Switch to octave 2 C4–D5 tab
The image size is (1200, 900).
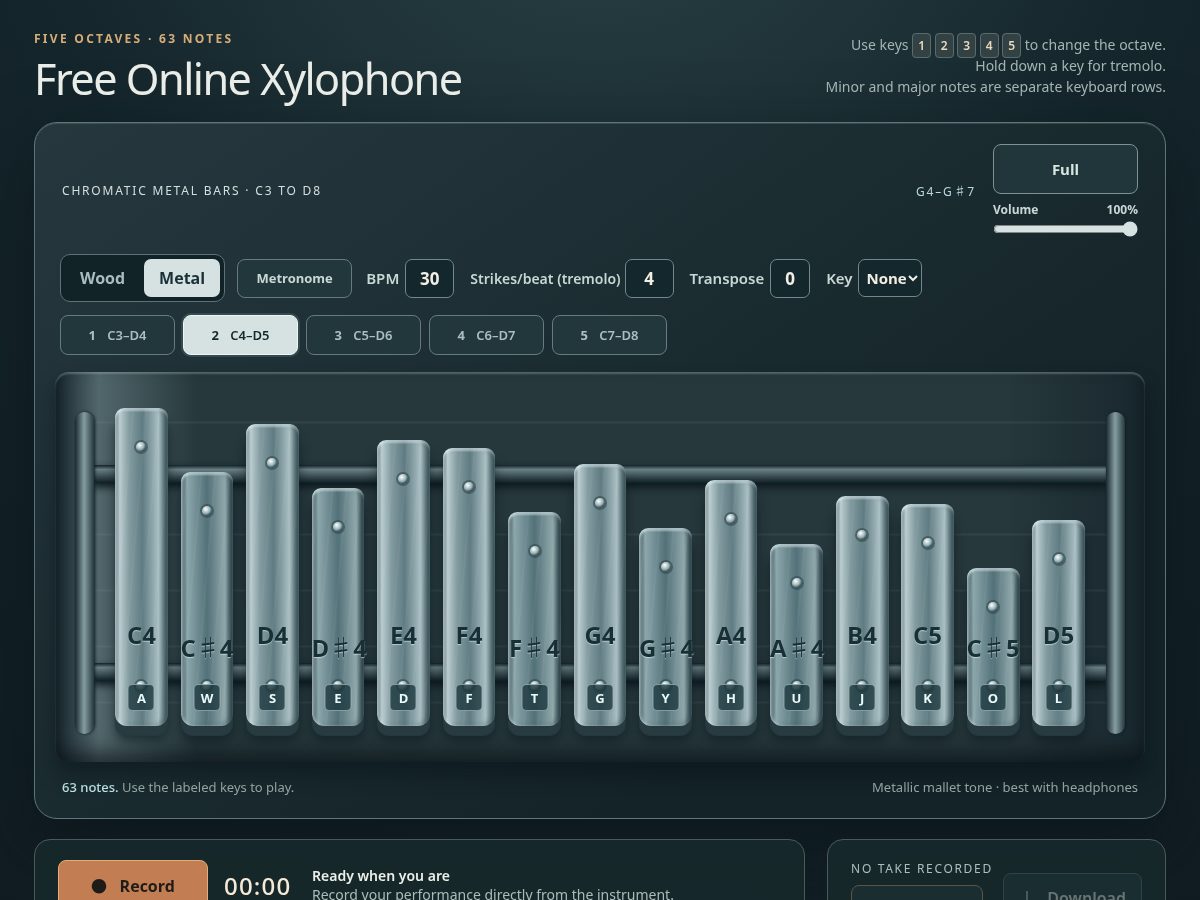click(240, 335)
